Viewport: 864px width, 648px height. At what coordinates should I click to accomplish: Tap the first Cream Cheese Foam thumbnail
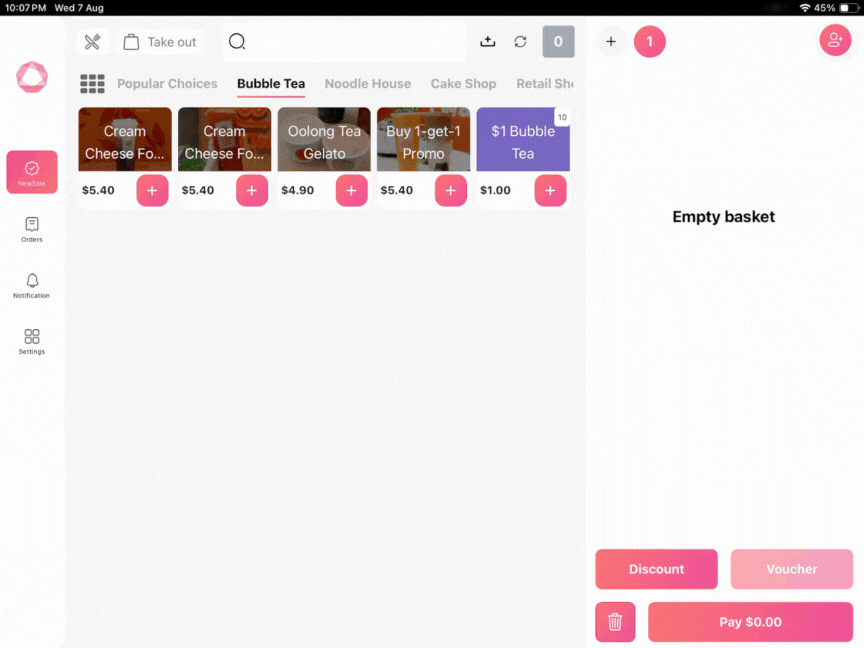pos(125,139)
